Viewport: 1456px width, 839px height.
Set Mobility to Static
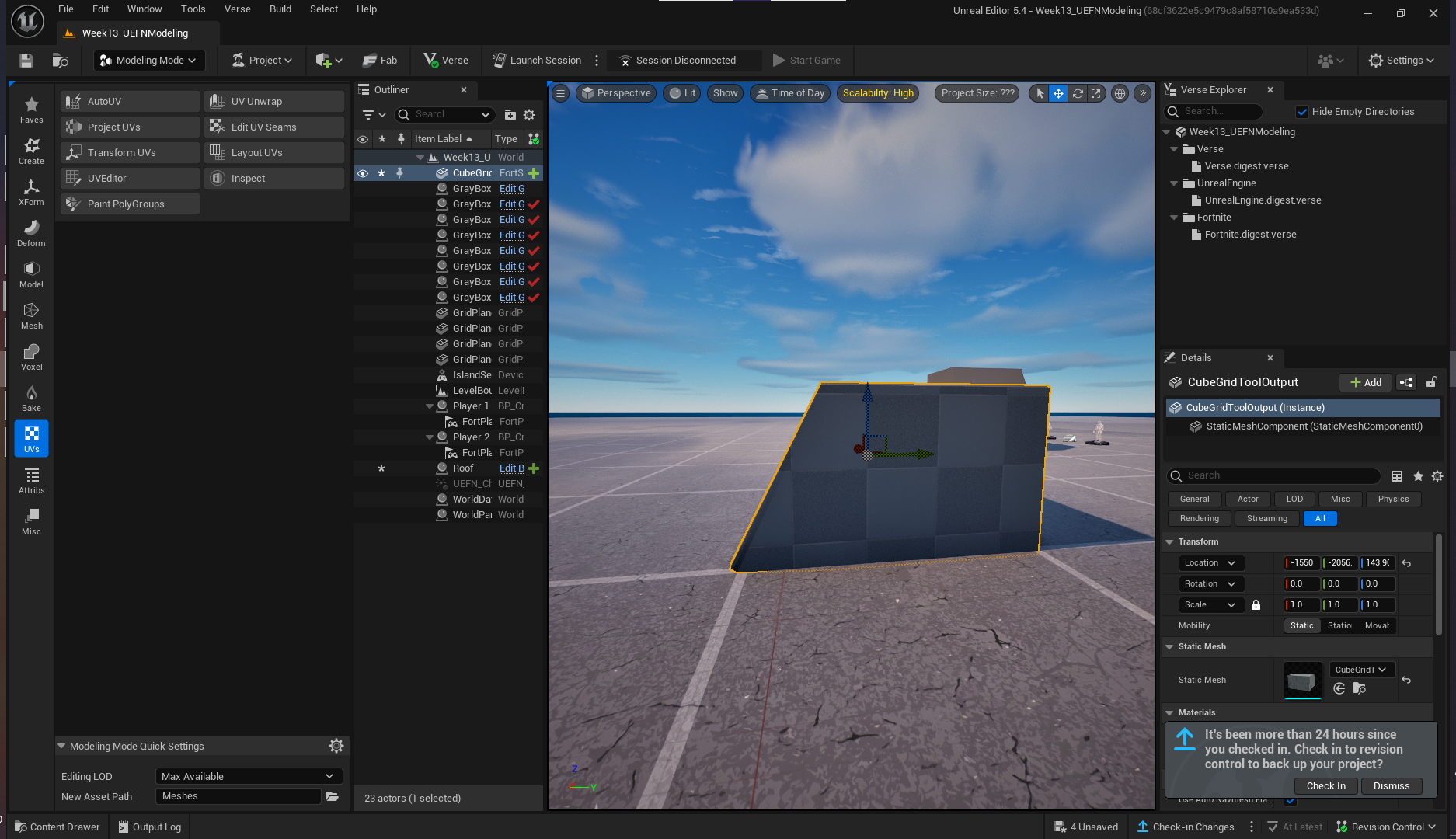click(x=1301, y=625)
